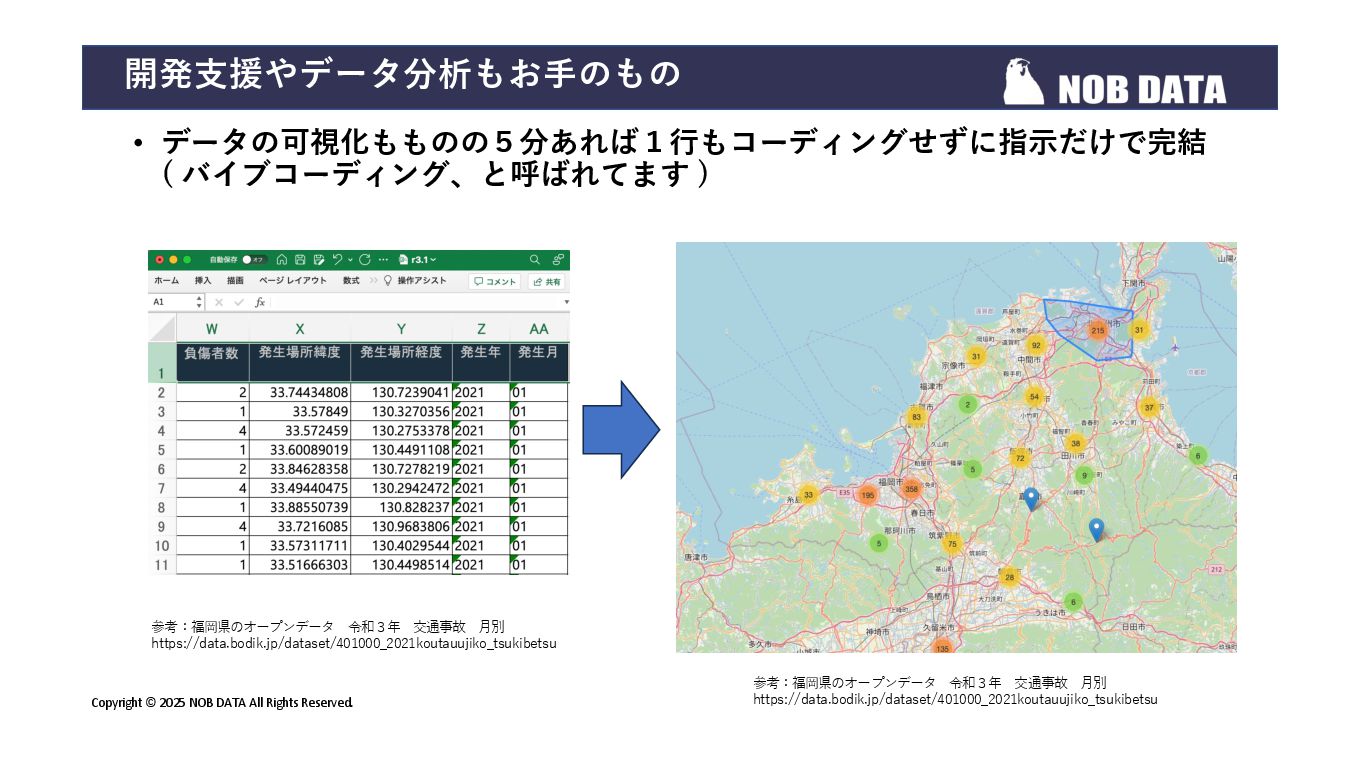Open the ページ レイアウト ribbon tab
The image size is (1361, 765).
pyautogui.click(x=293, y=281)
